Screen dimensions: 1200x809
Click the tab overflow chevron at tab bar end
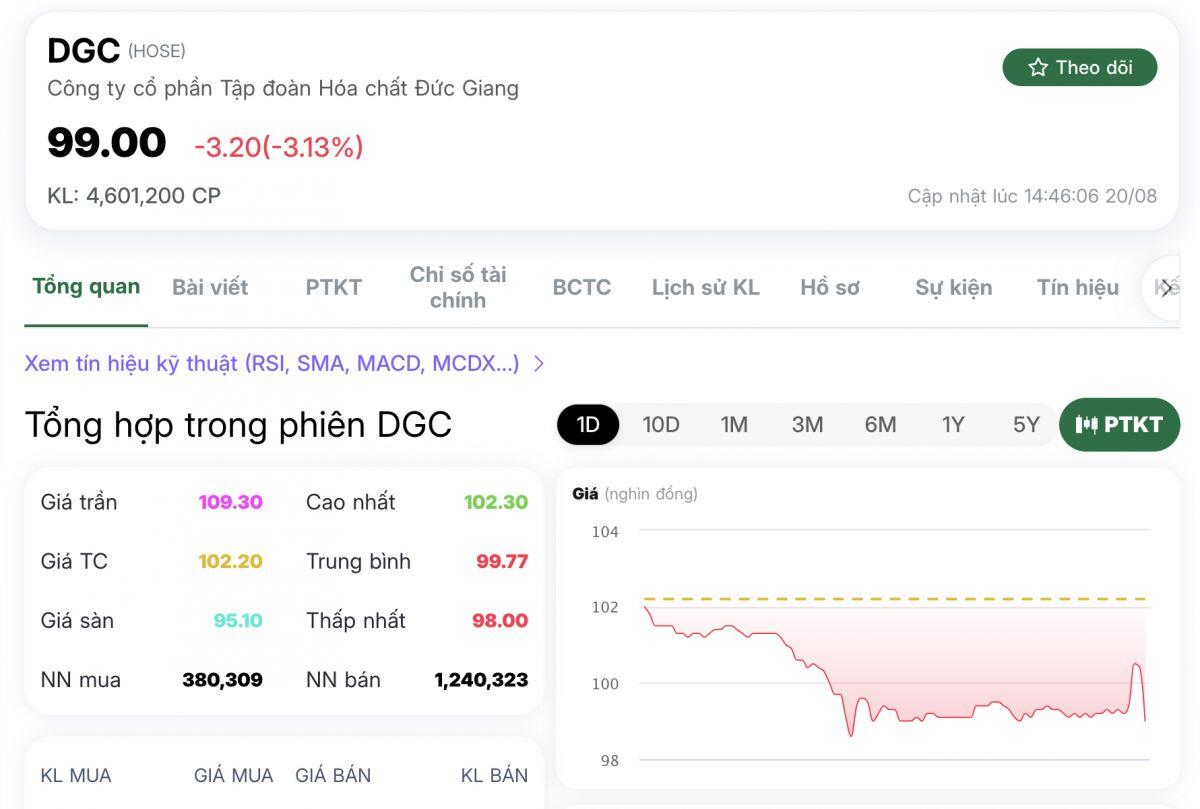(x=1168, y=287)
